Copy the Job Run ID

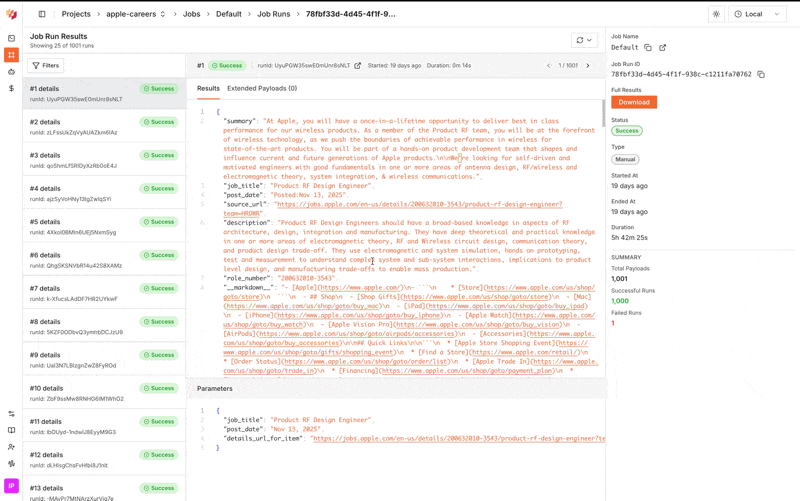click(x=761, y=74)
